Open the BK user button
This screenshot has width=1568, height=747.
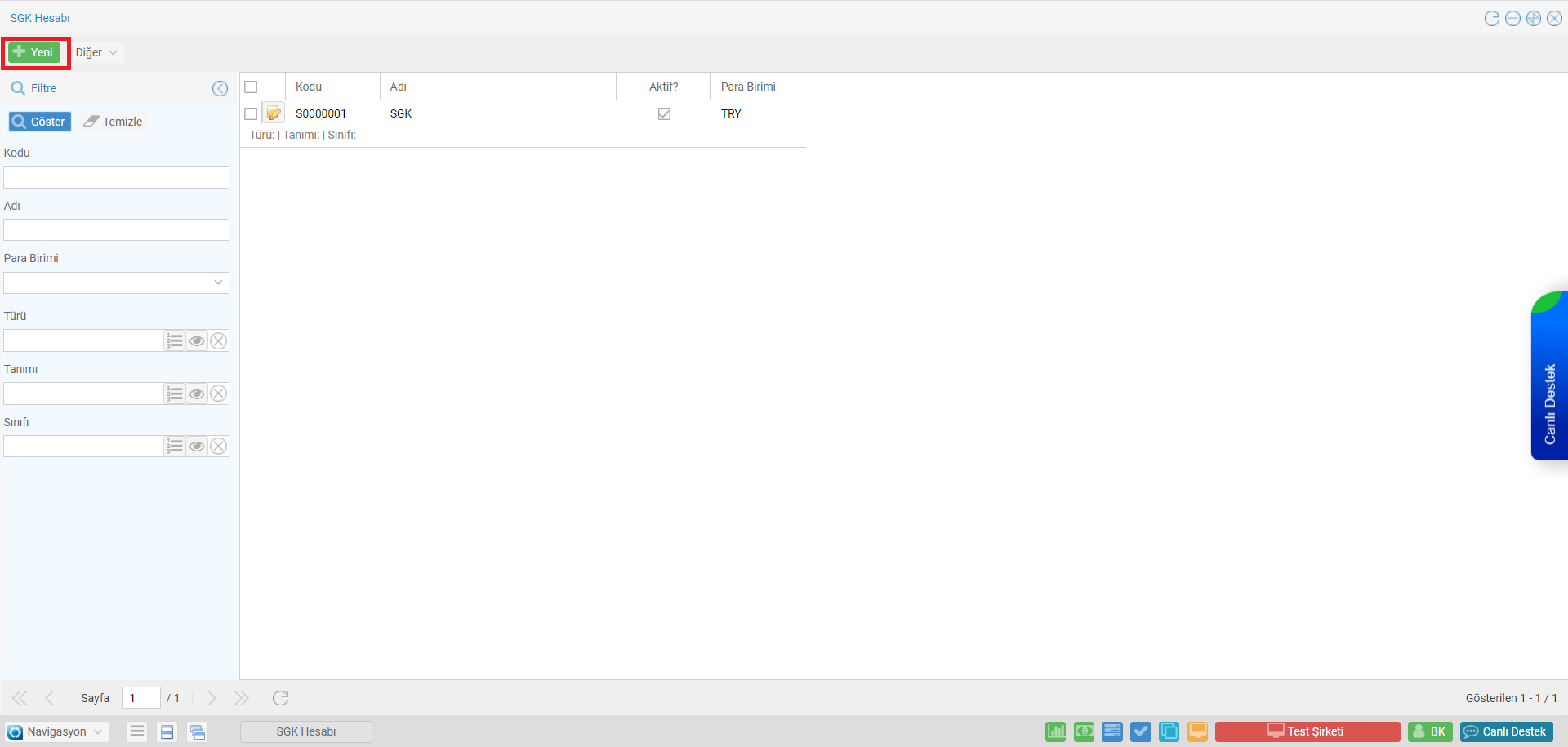(1430, 731)
